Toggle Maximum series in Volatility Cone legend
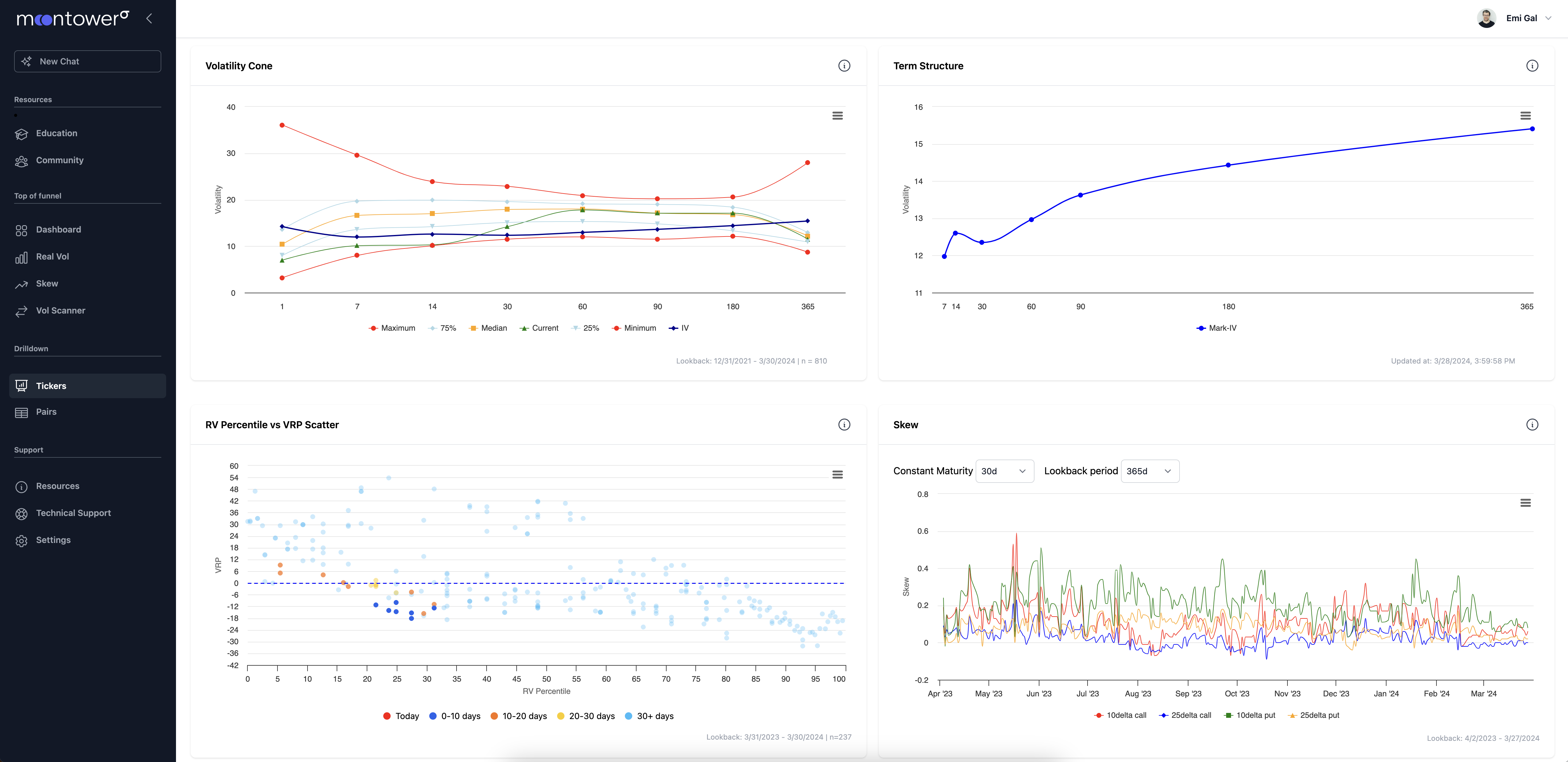This screenshot has width=1568, height=762. click(x=392, y=328)
